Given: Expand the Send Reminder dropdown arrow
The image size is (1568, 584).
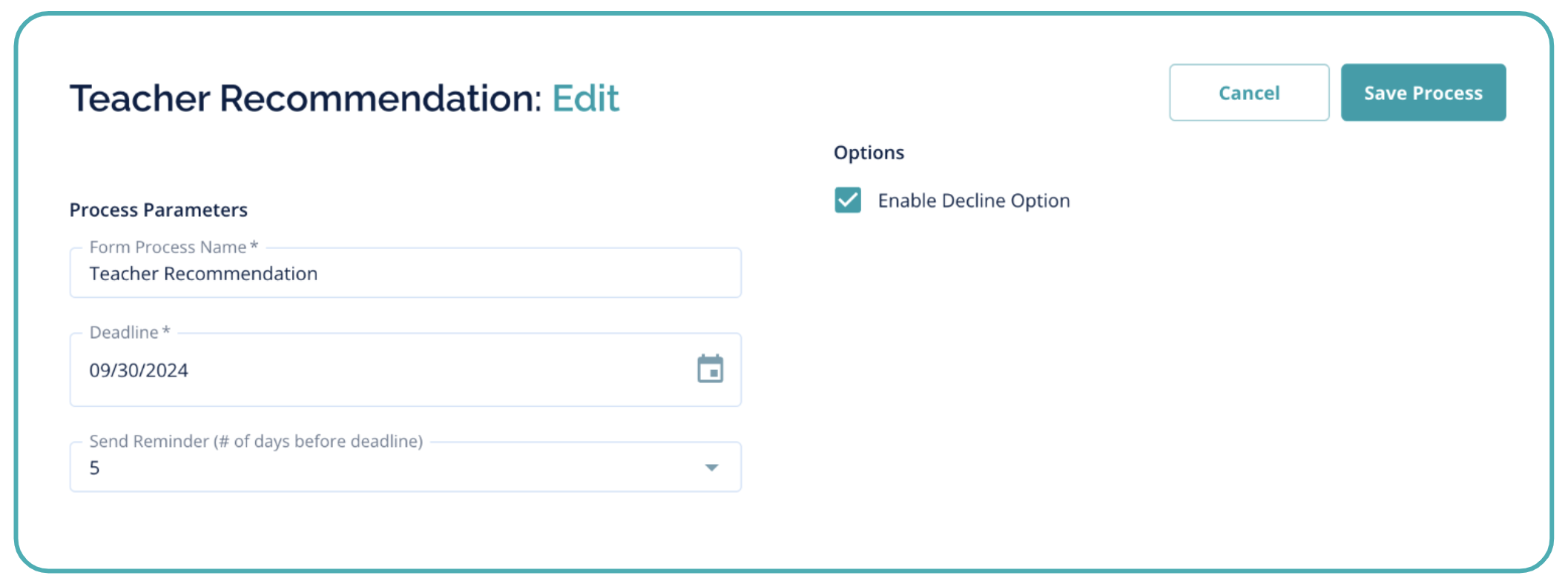Looking at the screenshot, I should [x=711, y=468].
